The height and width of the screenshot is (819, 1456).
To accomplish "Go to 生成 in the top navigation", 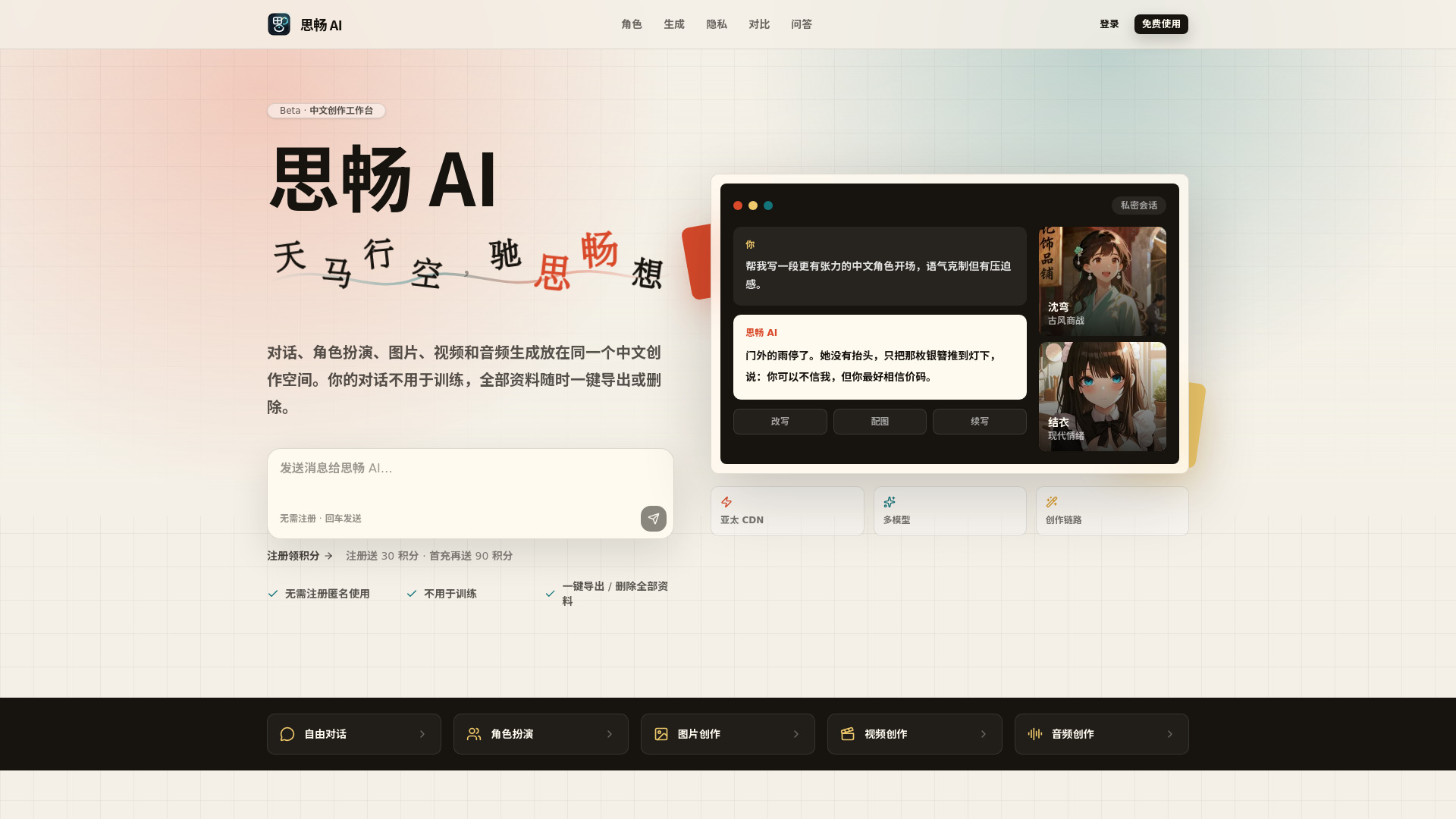I will 674,24.
